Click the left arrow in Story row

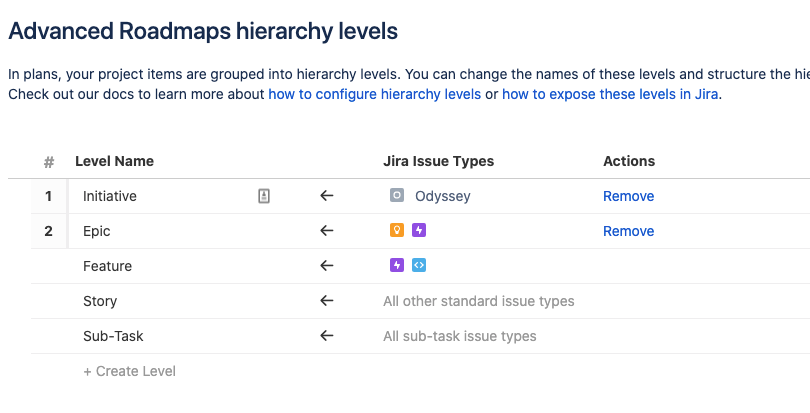pos(326,301)
